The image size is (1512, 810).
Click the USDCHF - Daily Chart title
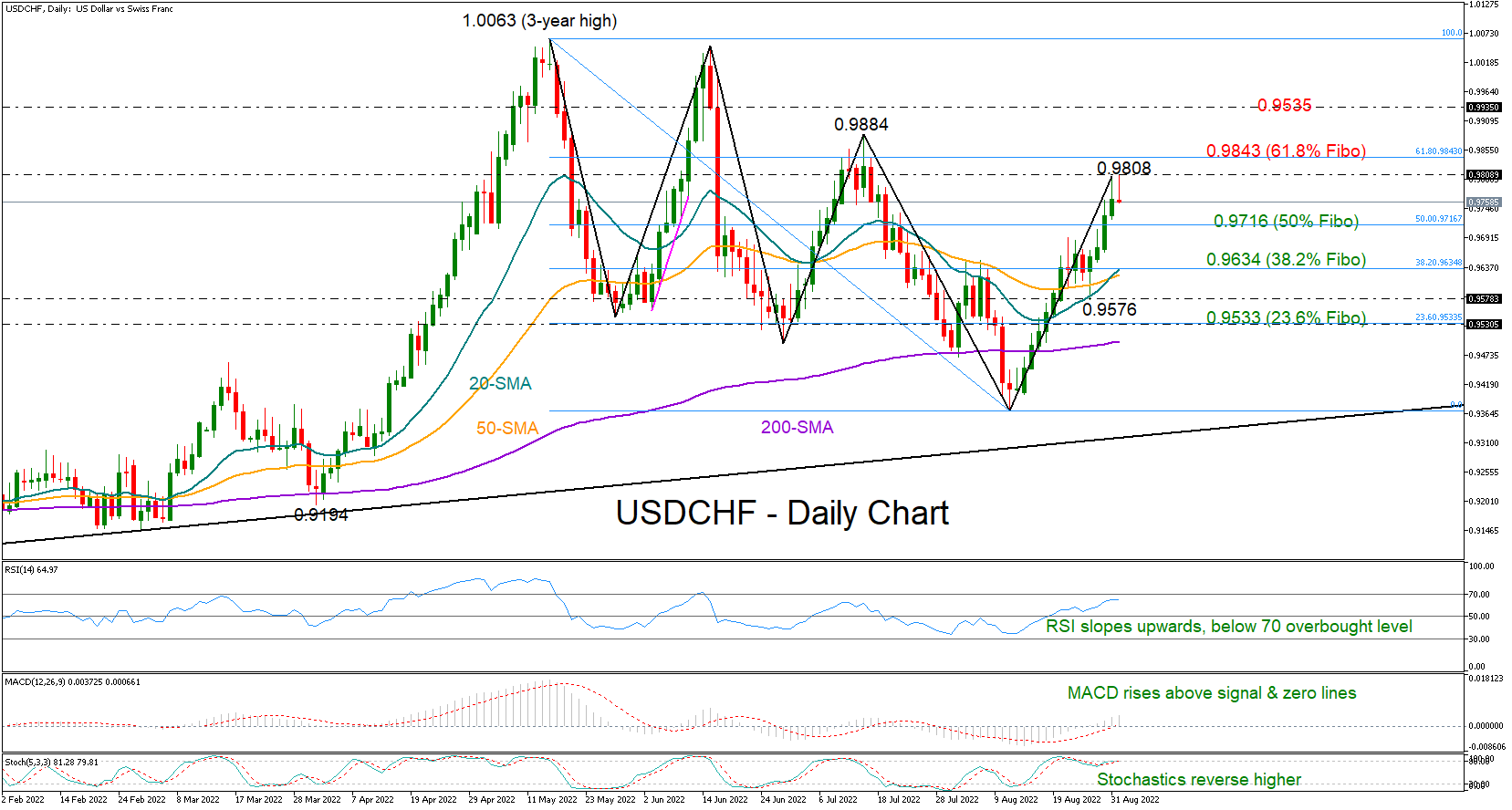(782, 513)
